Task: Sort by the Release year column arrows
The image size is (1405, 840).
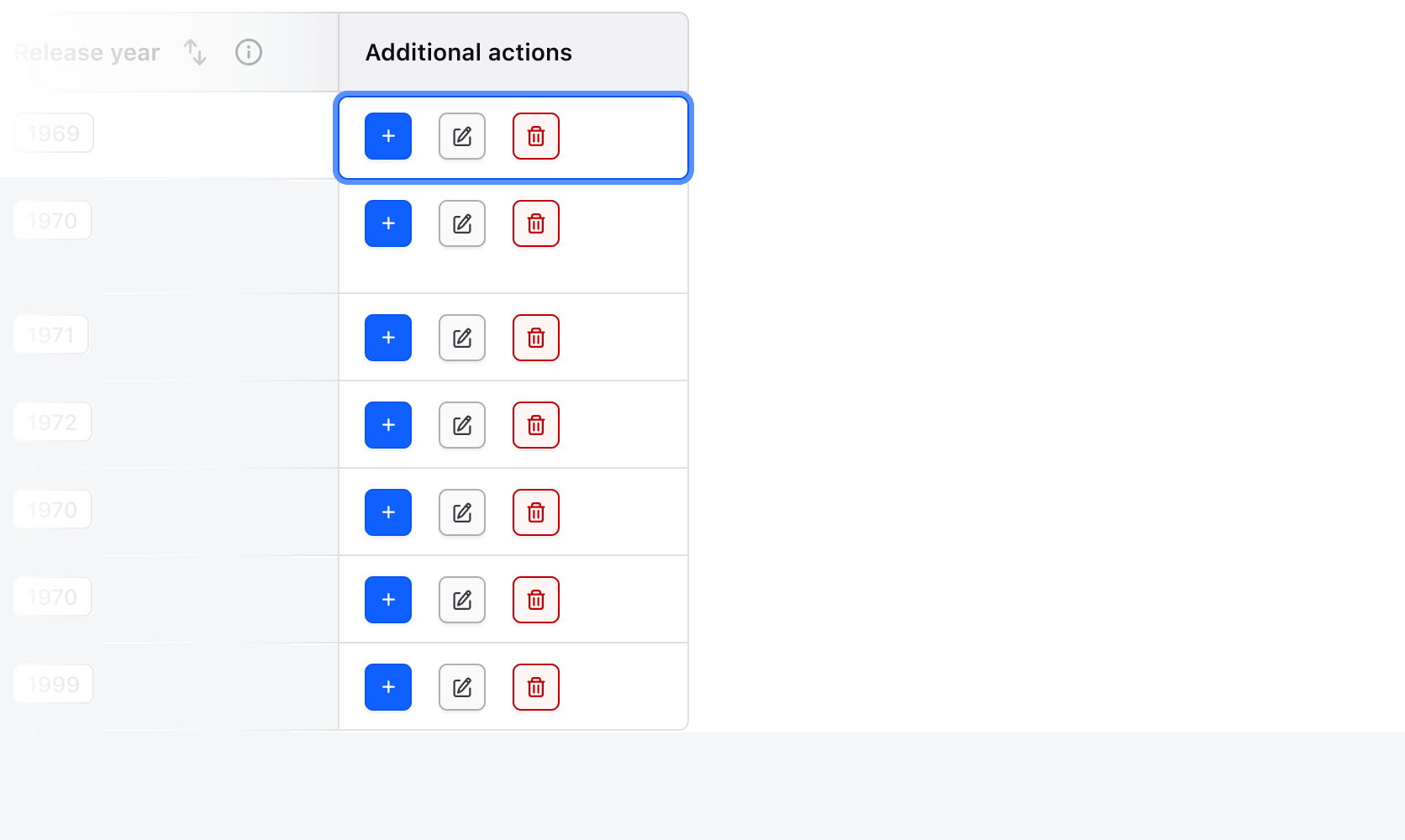Action: 195,52
